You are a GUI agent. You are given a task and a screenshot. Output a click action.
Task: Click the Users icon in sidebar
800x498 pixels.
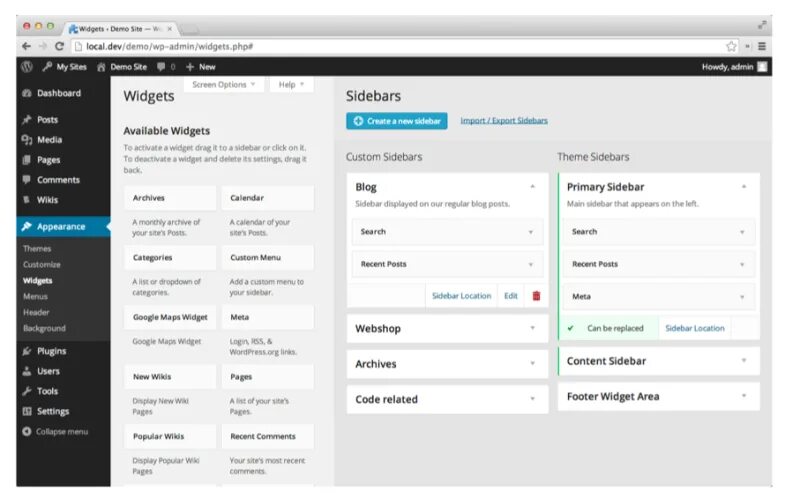point(27,371)
